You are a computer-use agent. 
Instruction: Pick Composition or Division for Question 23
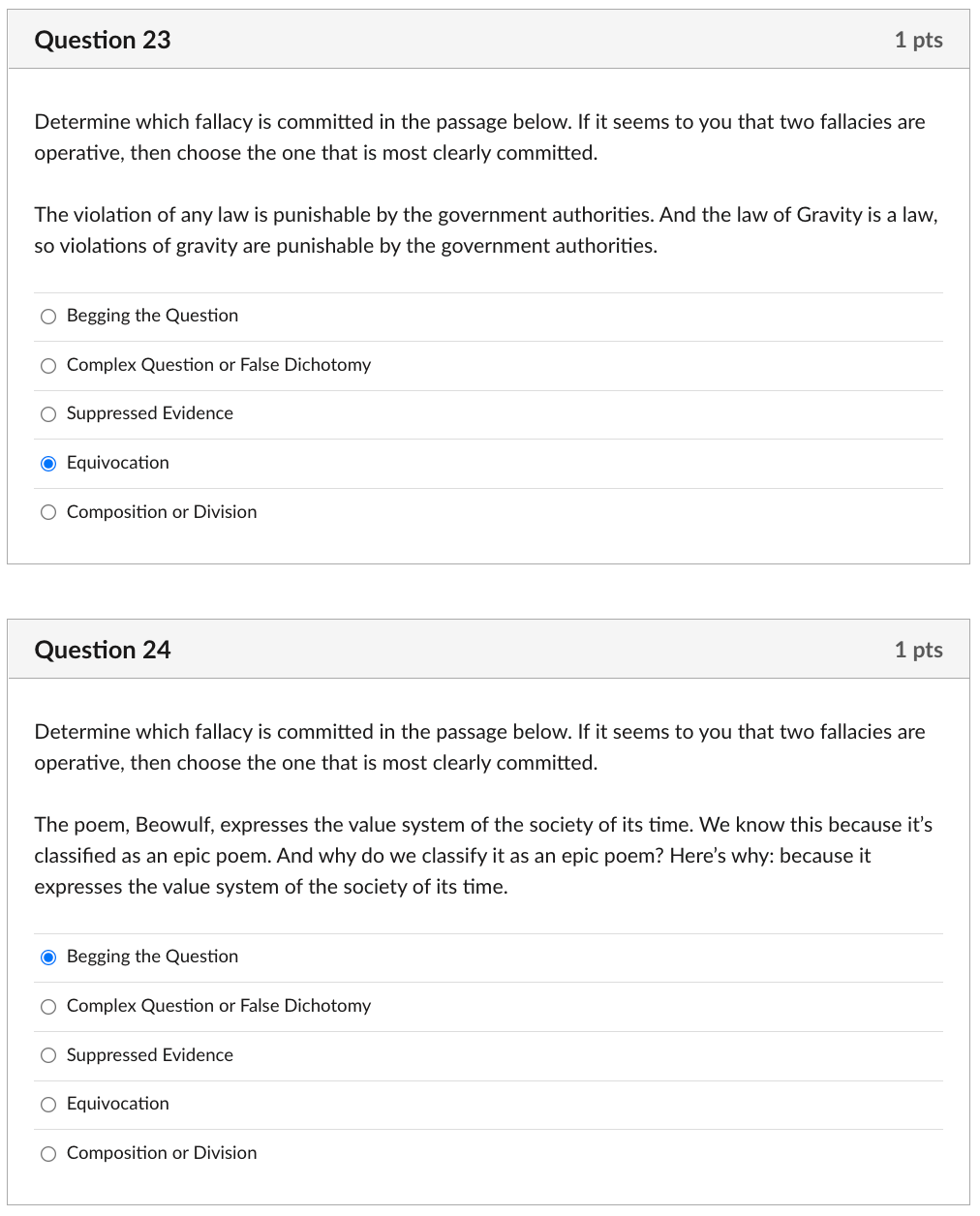click(48, 512)
